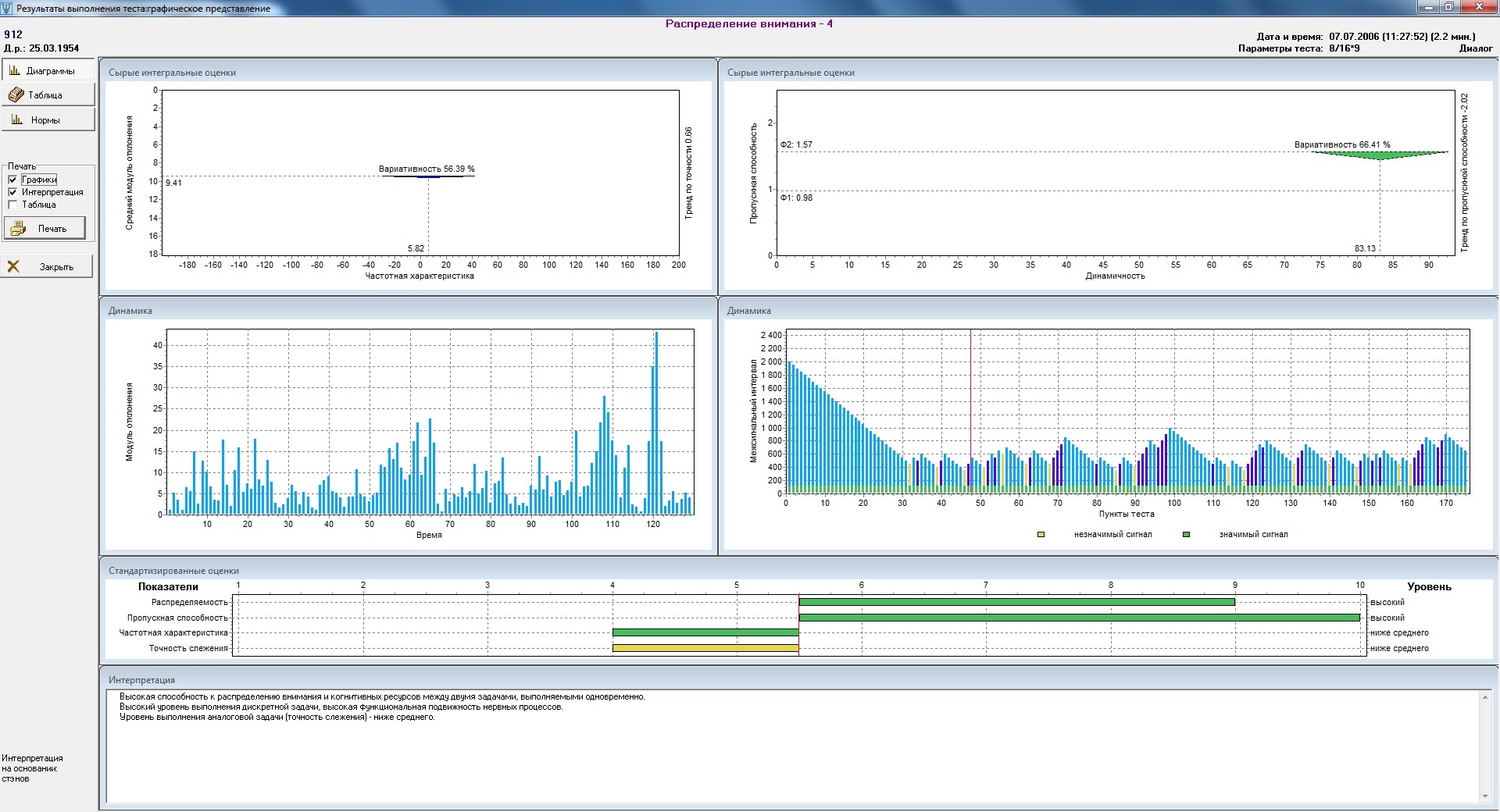Image resolution: width=1500 pixels, height=812 pixels.
Task: Click the book icon beside Таблица
Action: (16, 95)
